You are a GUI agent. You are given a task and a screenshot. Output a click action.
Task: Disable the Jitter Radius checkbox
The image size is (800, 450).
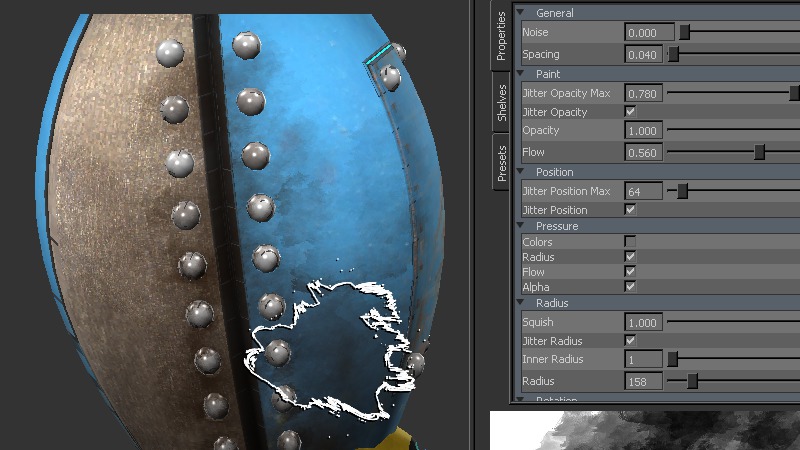pyautogui.click(x=631, y=340)
